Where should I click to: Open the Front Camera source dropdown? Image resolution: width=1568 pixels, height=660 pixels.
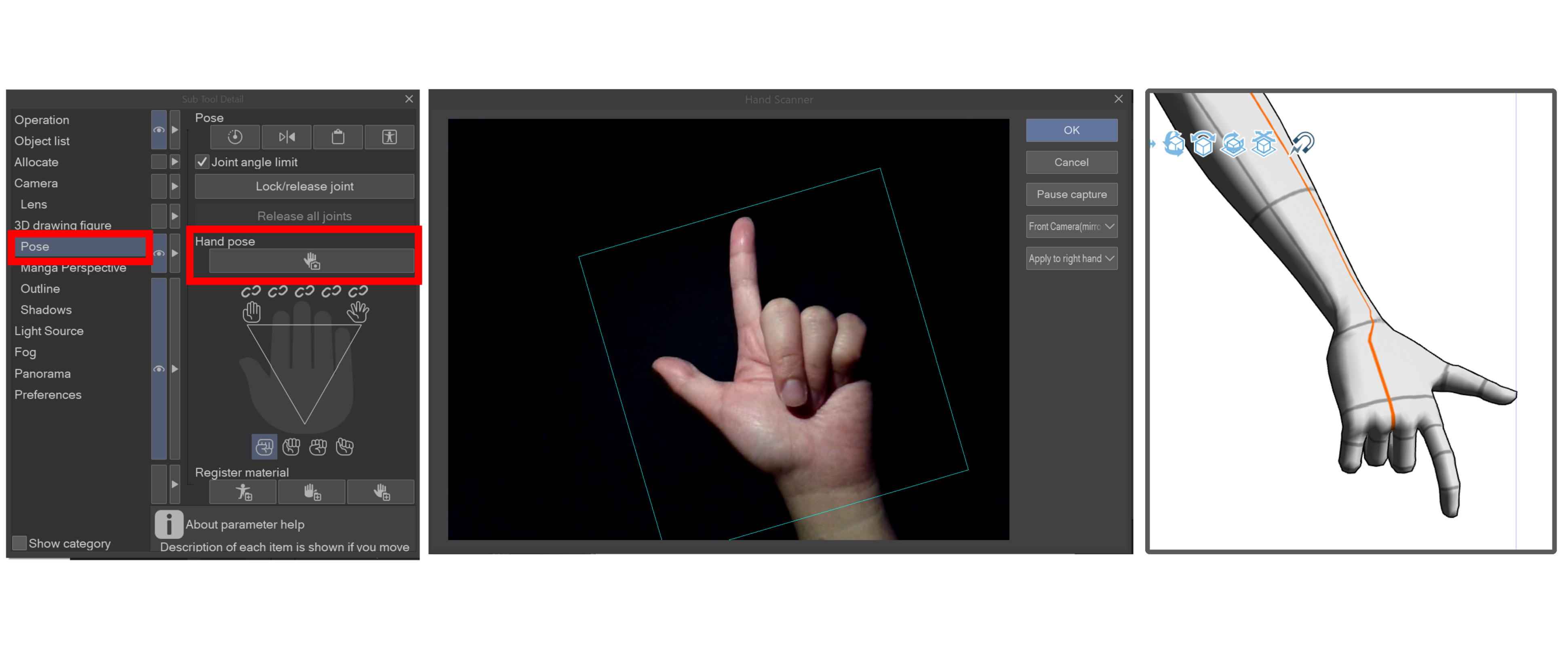coord(1071,226)
